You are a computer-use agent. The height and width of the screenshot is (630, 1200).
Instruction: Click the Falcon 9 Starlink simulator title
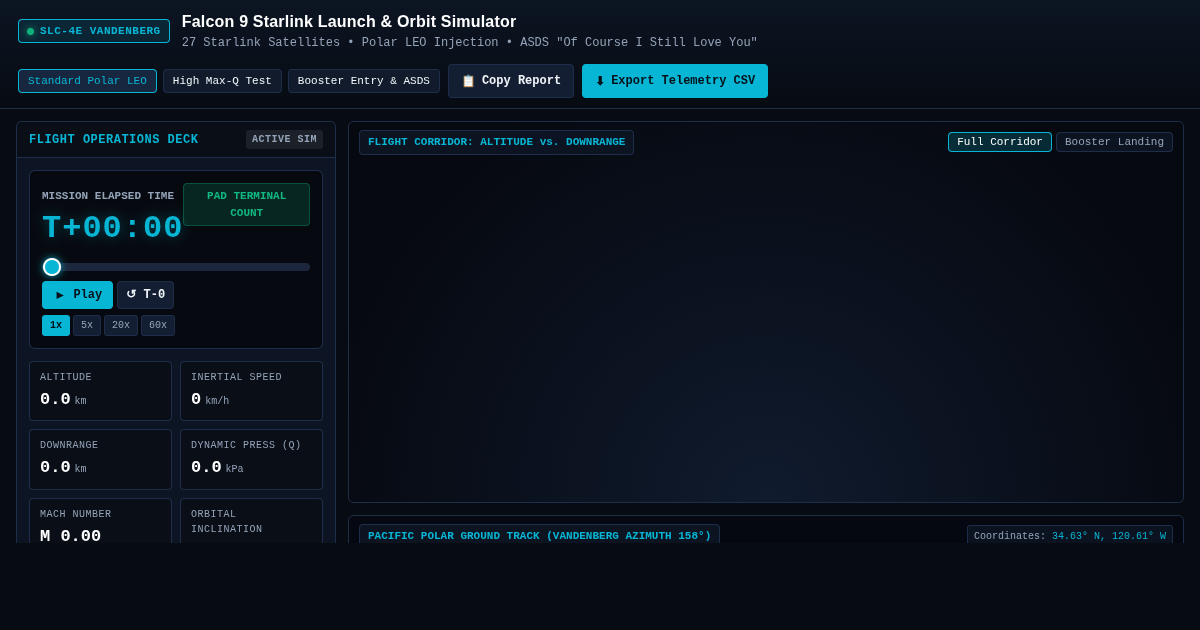pos(349,22)
